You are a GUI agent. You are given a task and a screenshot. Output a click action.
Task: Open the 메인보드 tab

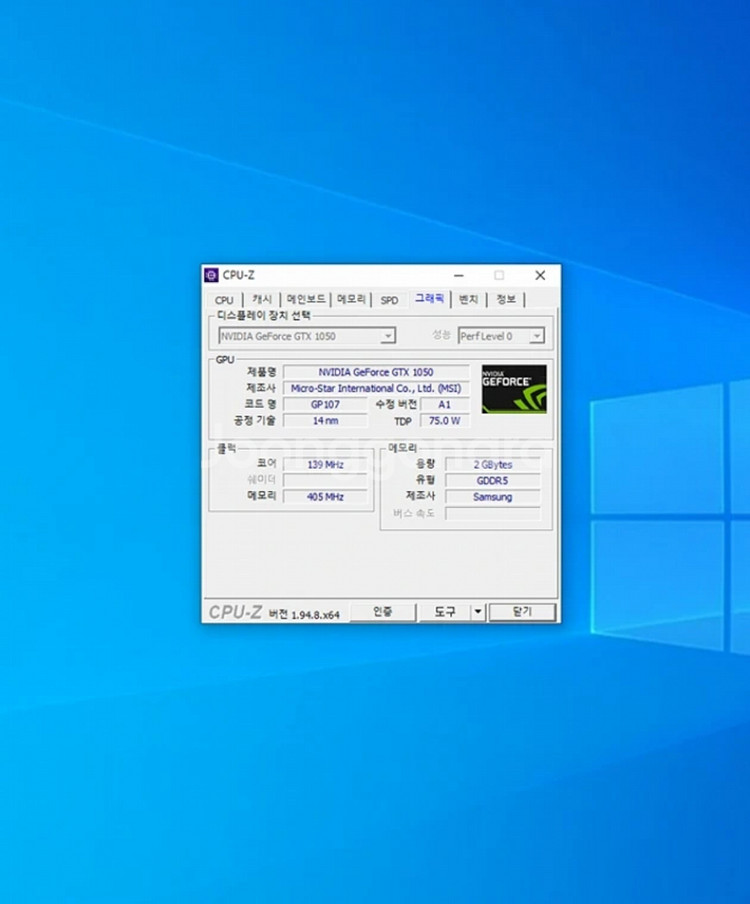point(306,299)
